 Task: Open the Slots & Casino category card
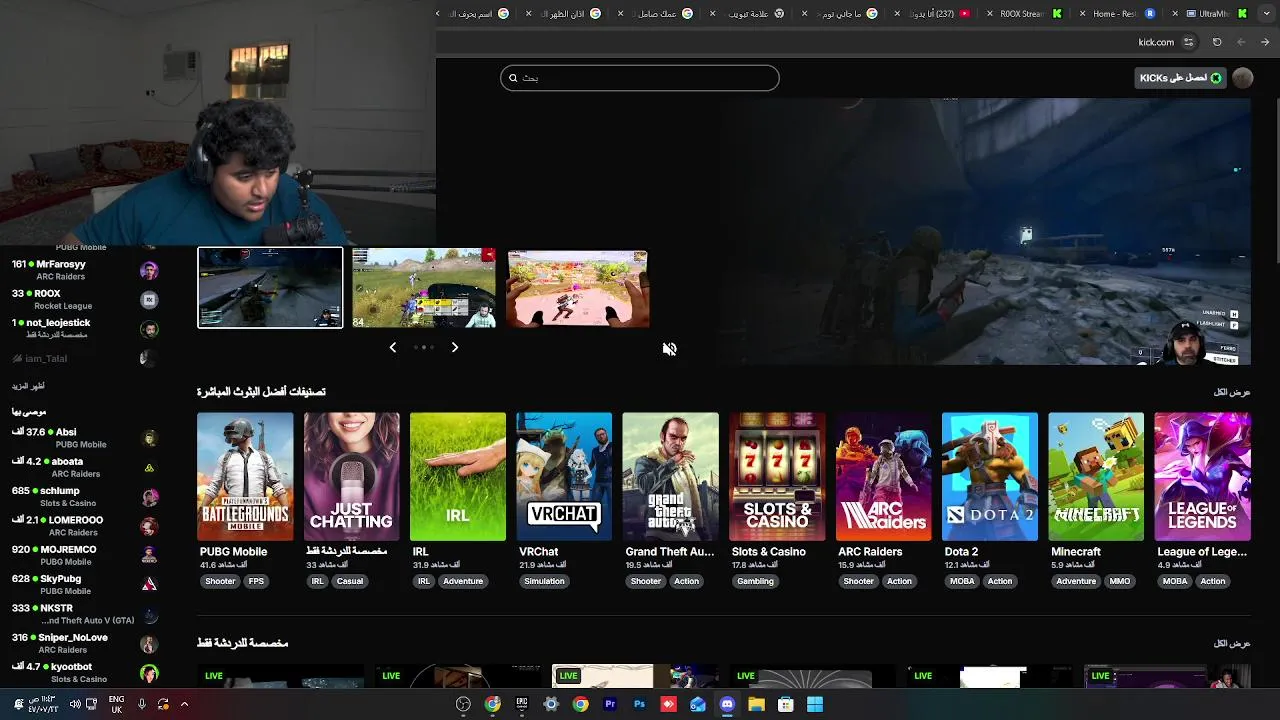point(777,477)
